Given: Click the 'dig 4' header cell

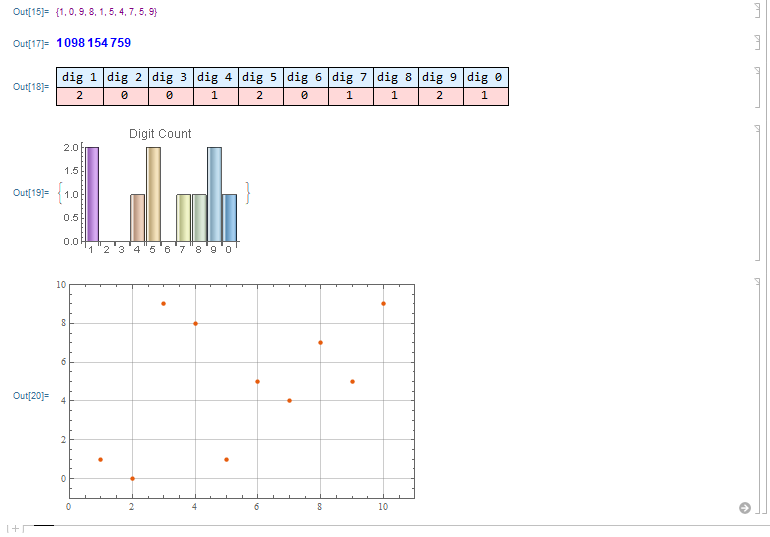Looking at the screenshot, I should point(216,78).
